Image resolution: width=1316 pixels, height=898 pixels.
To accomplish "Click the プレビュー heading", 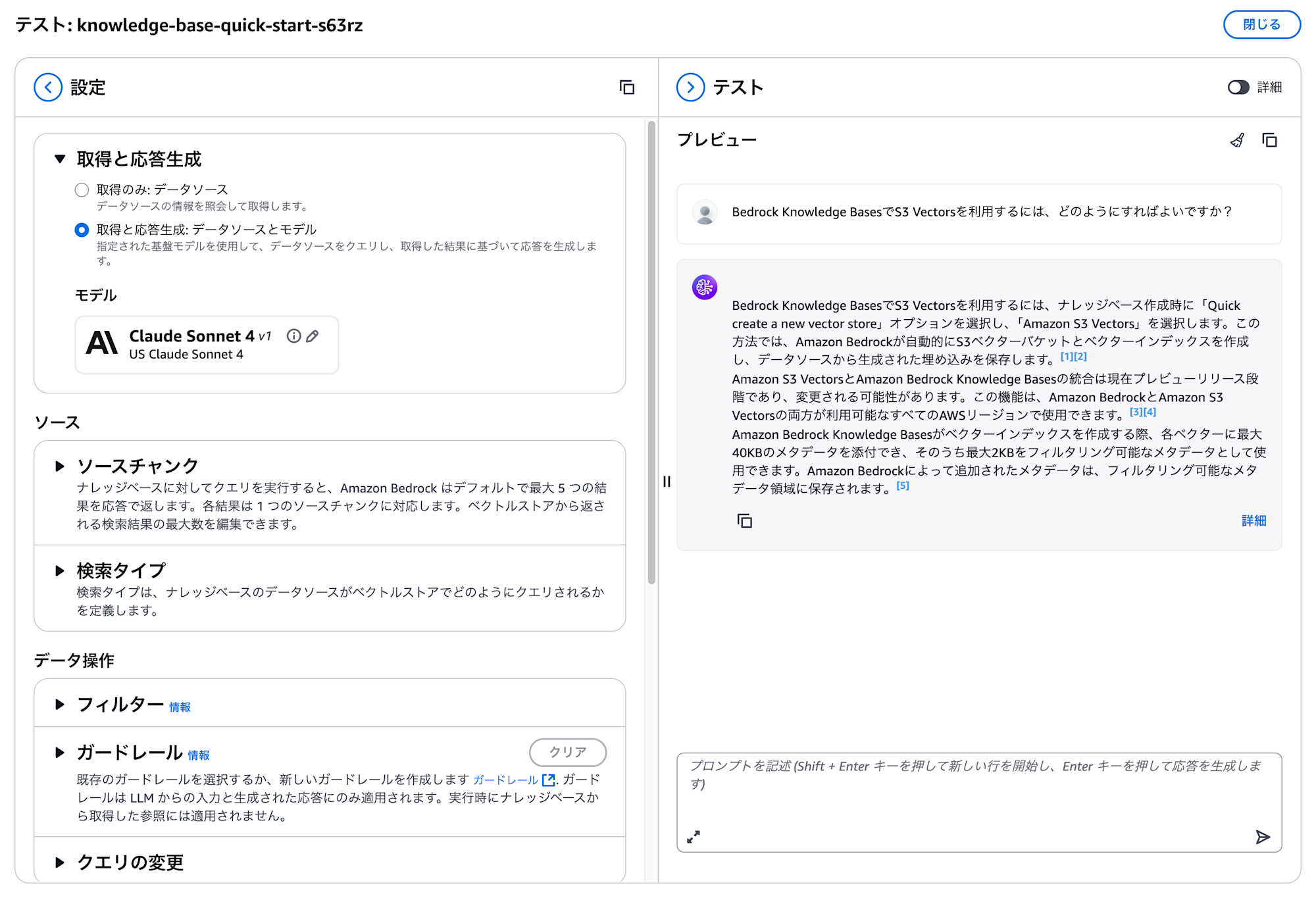I will [x=717, y=140].
